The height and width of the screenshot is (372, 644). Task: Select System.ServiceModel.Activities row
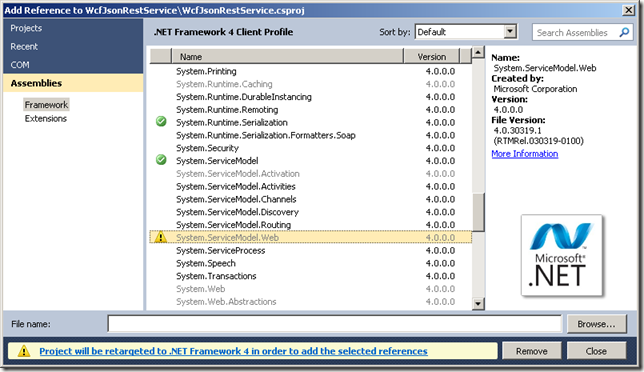310,186
